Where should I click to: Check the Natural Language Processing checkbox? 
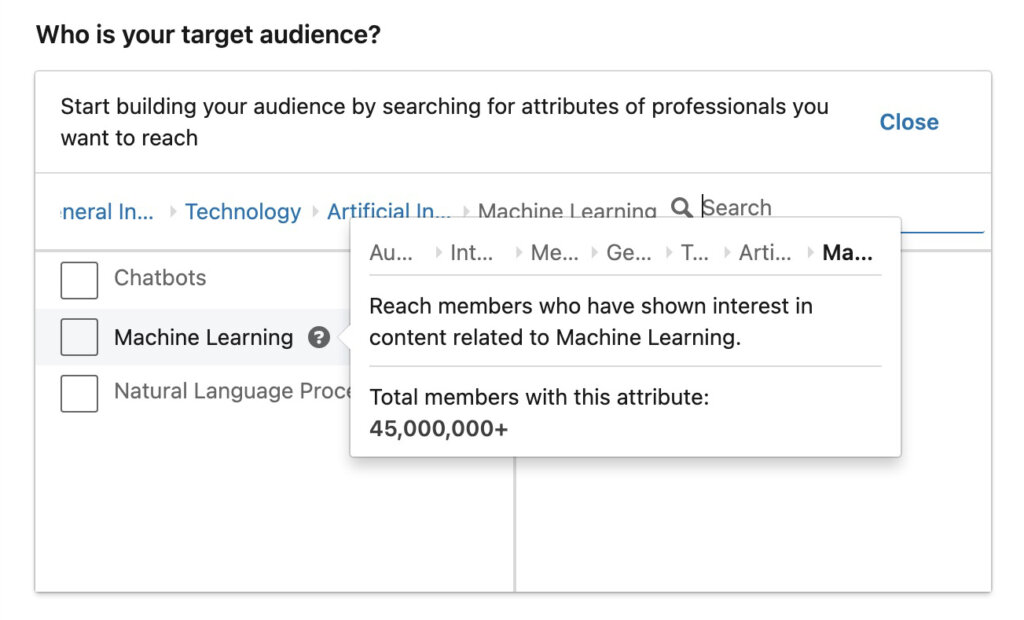[79, 391]
